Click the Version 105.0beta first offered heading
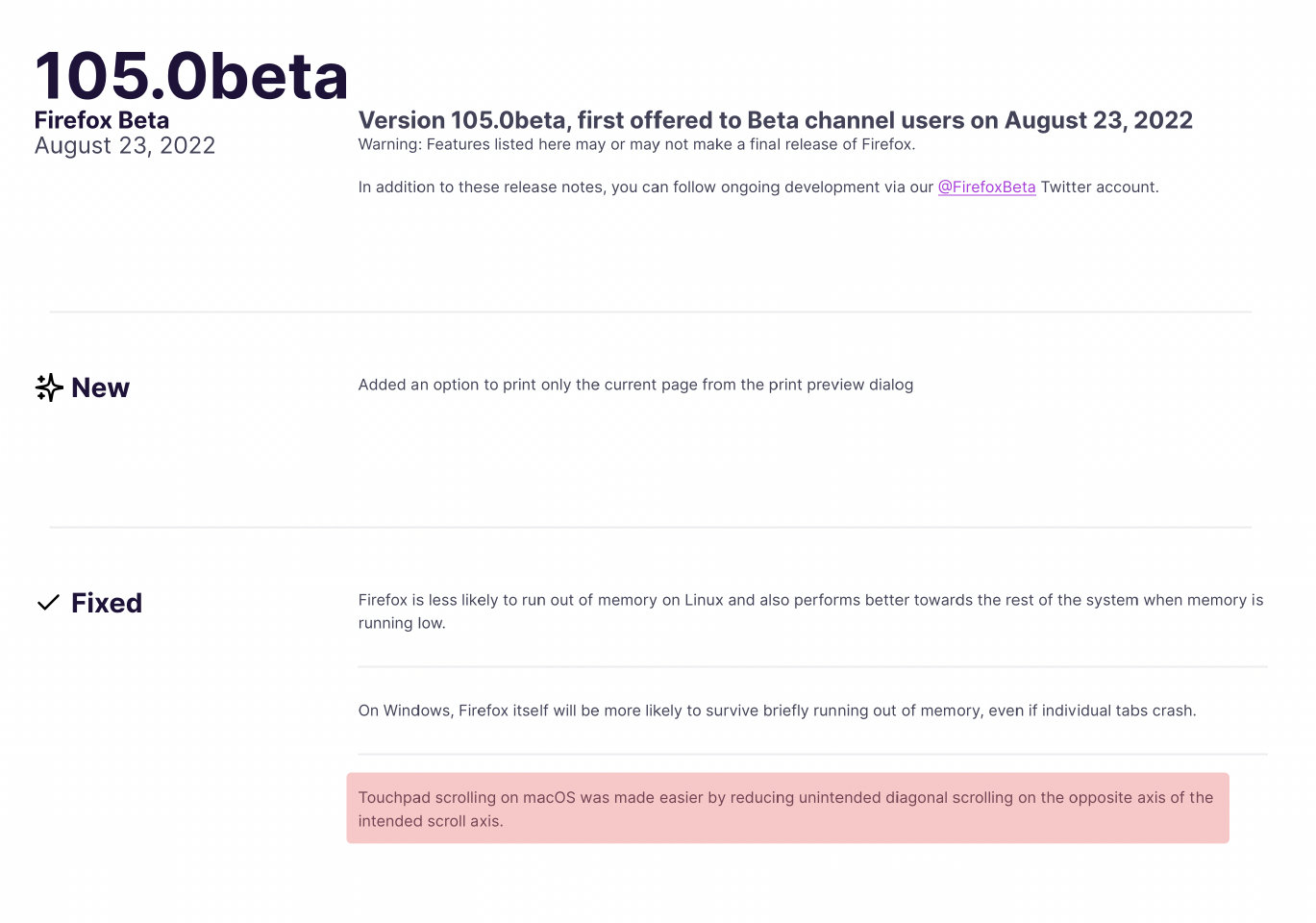Viewport: 1316px width, 923px height. click(775, 120)
